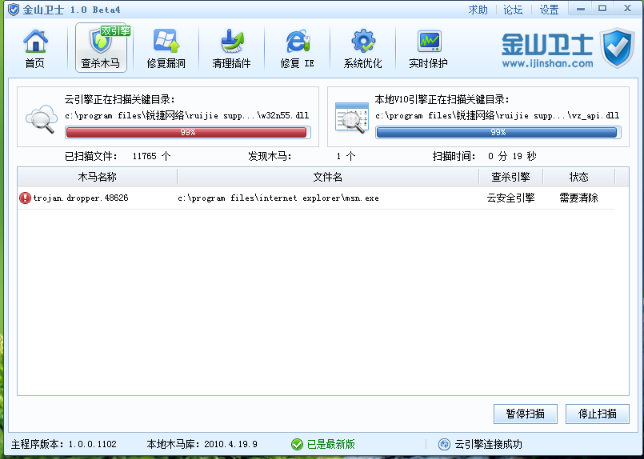Click the cloud engine magnifier icon
644x459 pixels.
[x=41, y=119]
